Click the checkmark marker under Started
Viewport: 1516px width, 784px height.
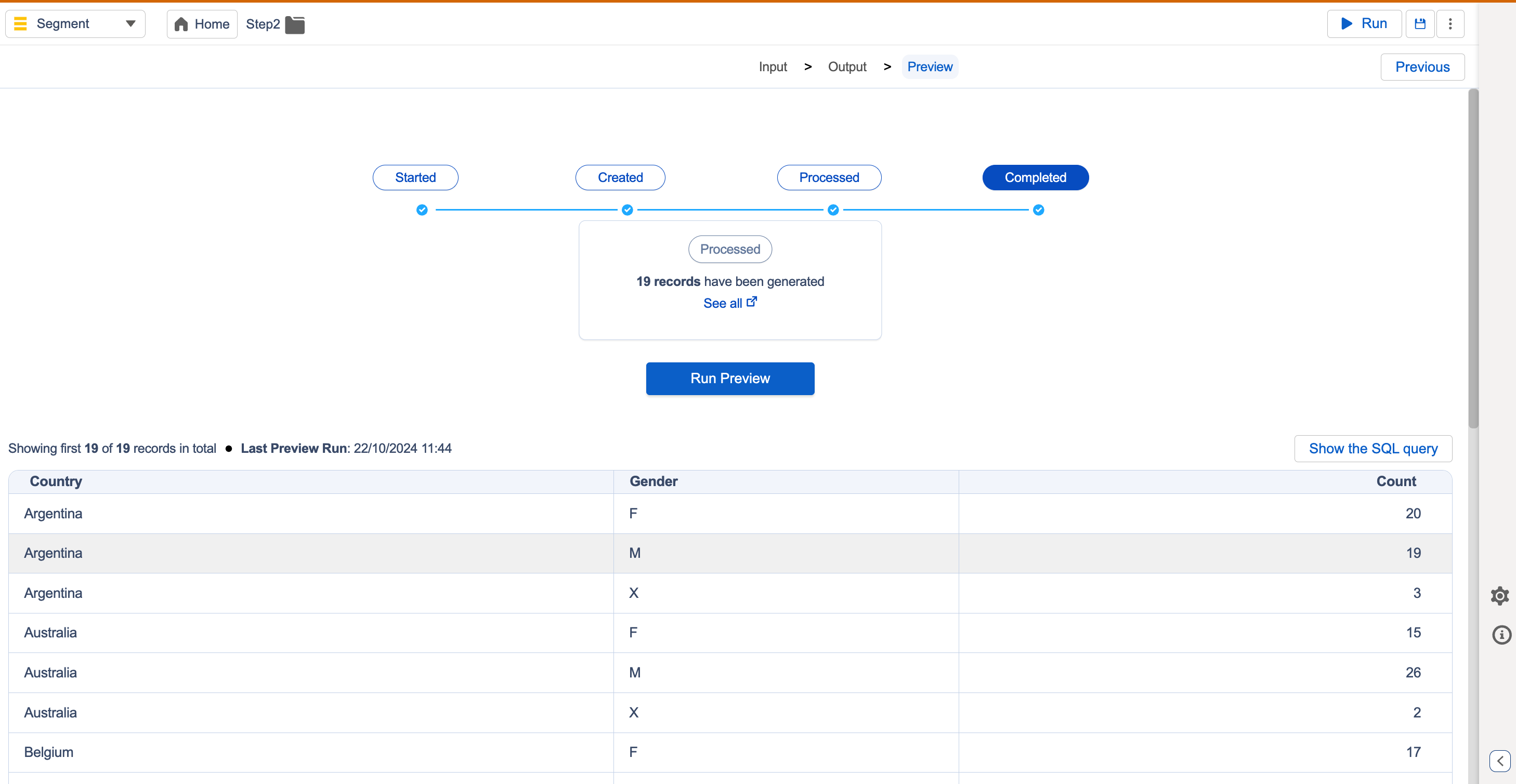coord(422,210)
